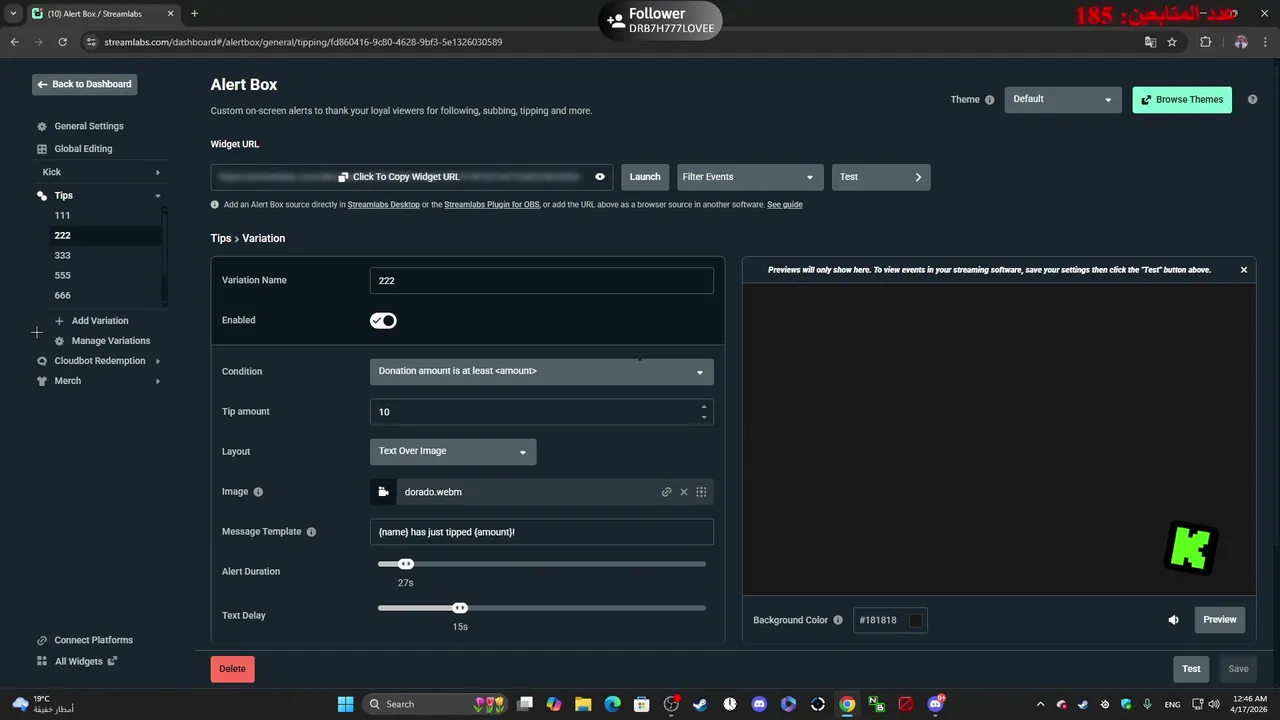Edit the Message Template field
The image size is (1280, 720).
541,532
